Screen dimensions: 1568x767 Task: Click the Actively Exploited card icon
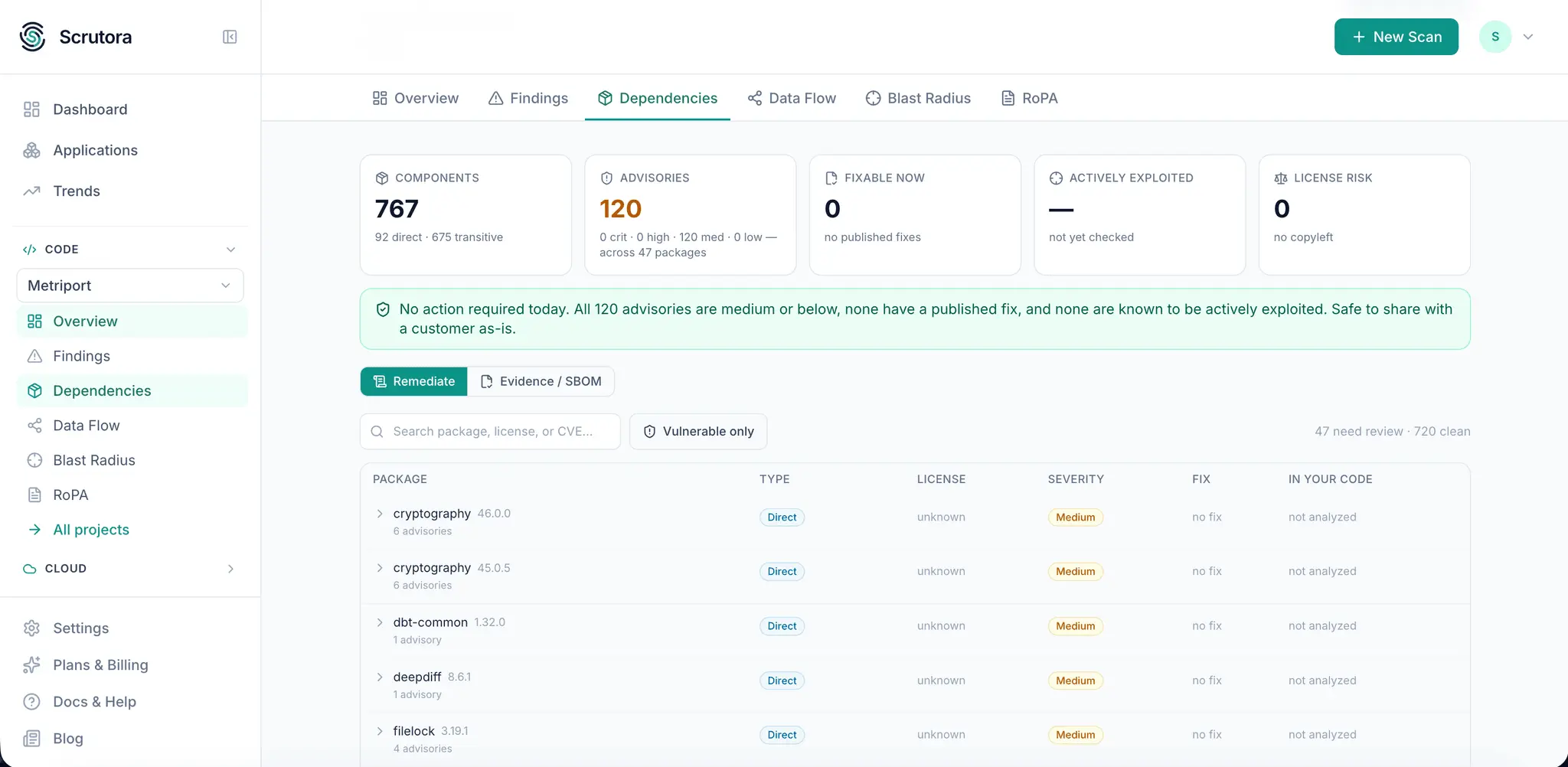click(x=1056, y=178)
